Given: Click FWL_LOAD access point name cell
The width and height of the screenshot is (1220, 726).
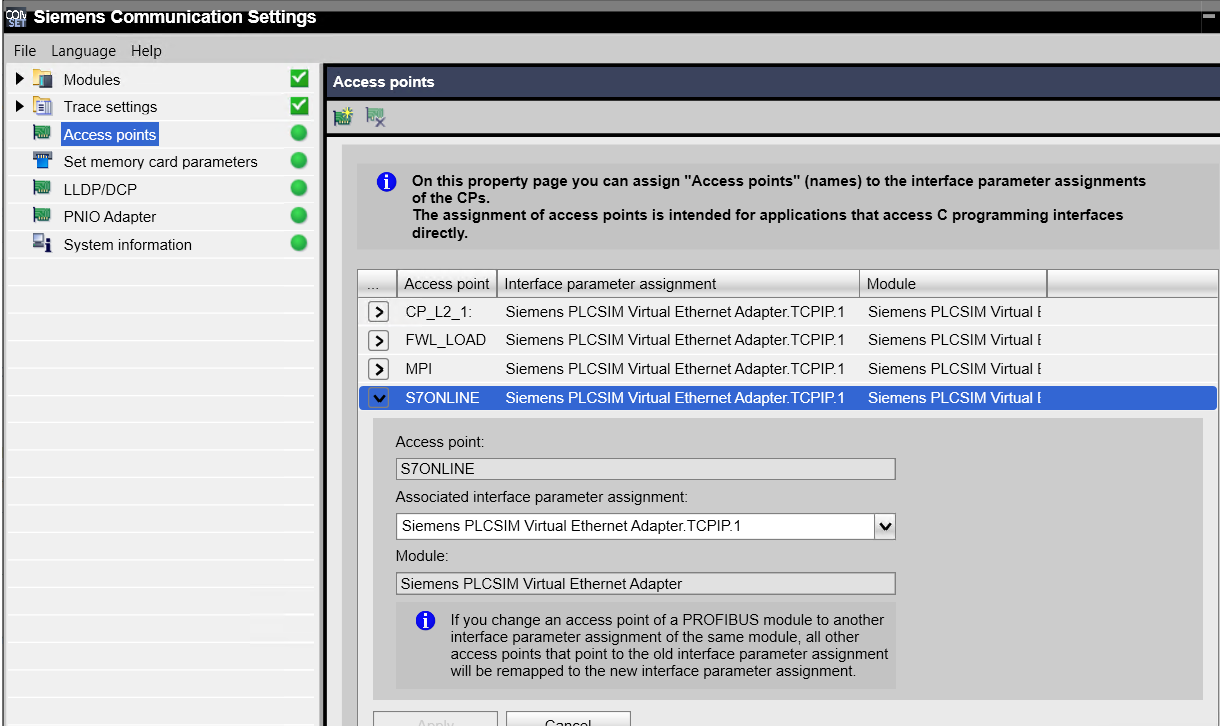Looking at the screenshot, I should point(447,340).
